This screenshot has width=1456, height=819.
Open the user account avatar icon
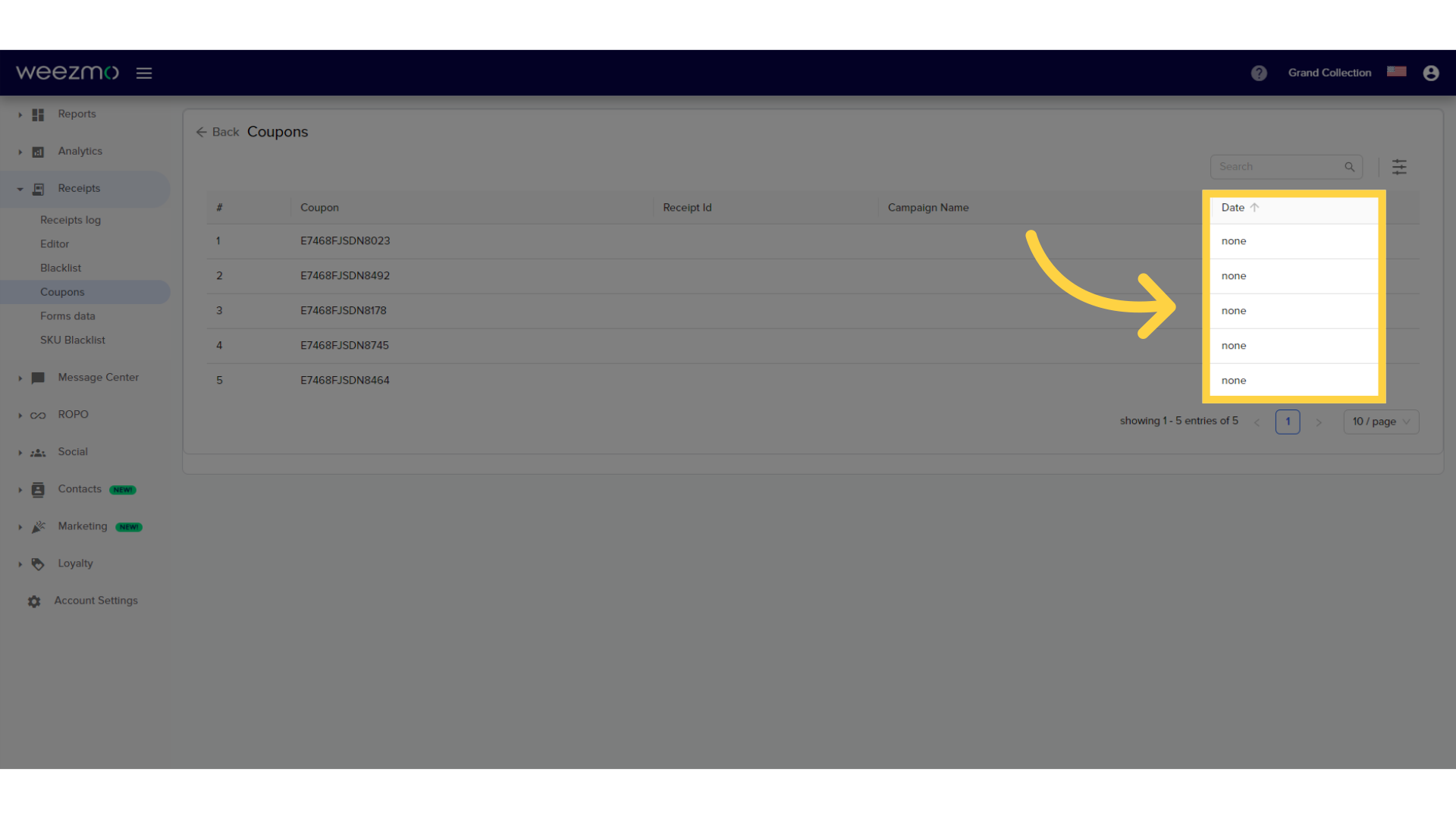pyautogui.click(x=1431, y=73)
